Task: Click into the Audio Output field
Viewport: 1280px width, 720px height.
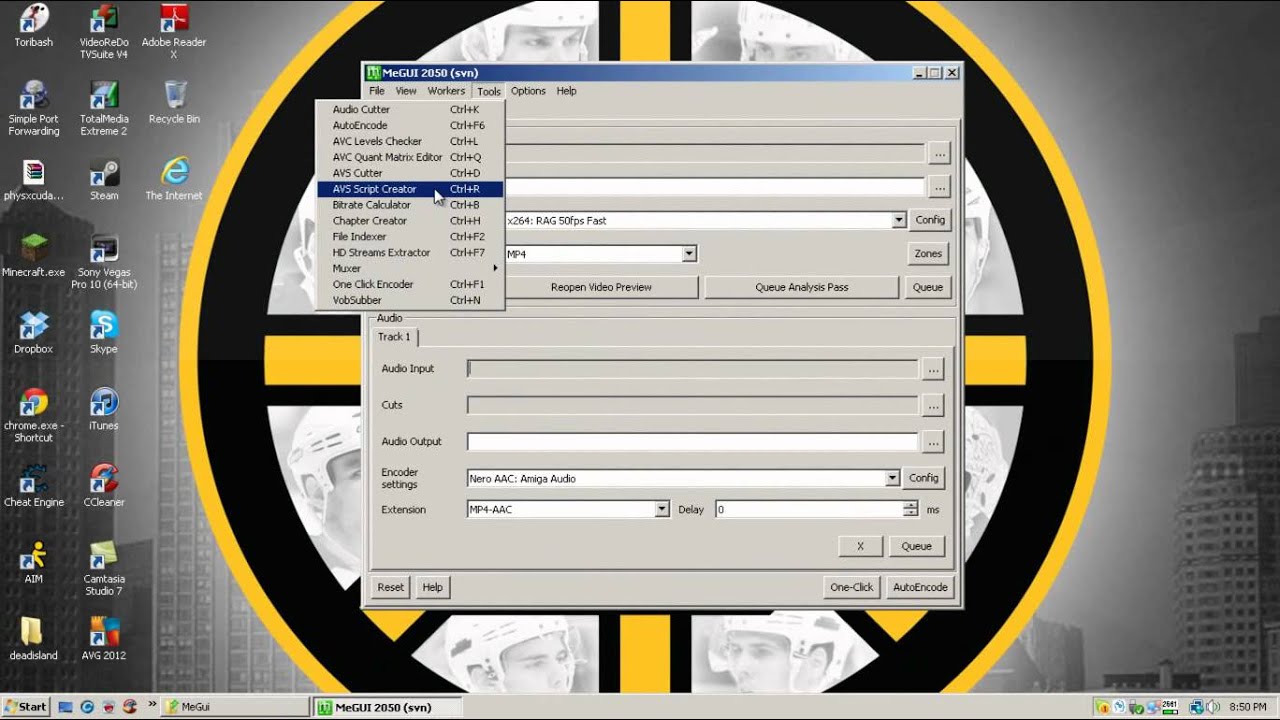Action: 692,442
